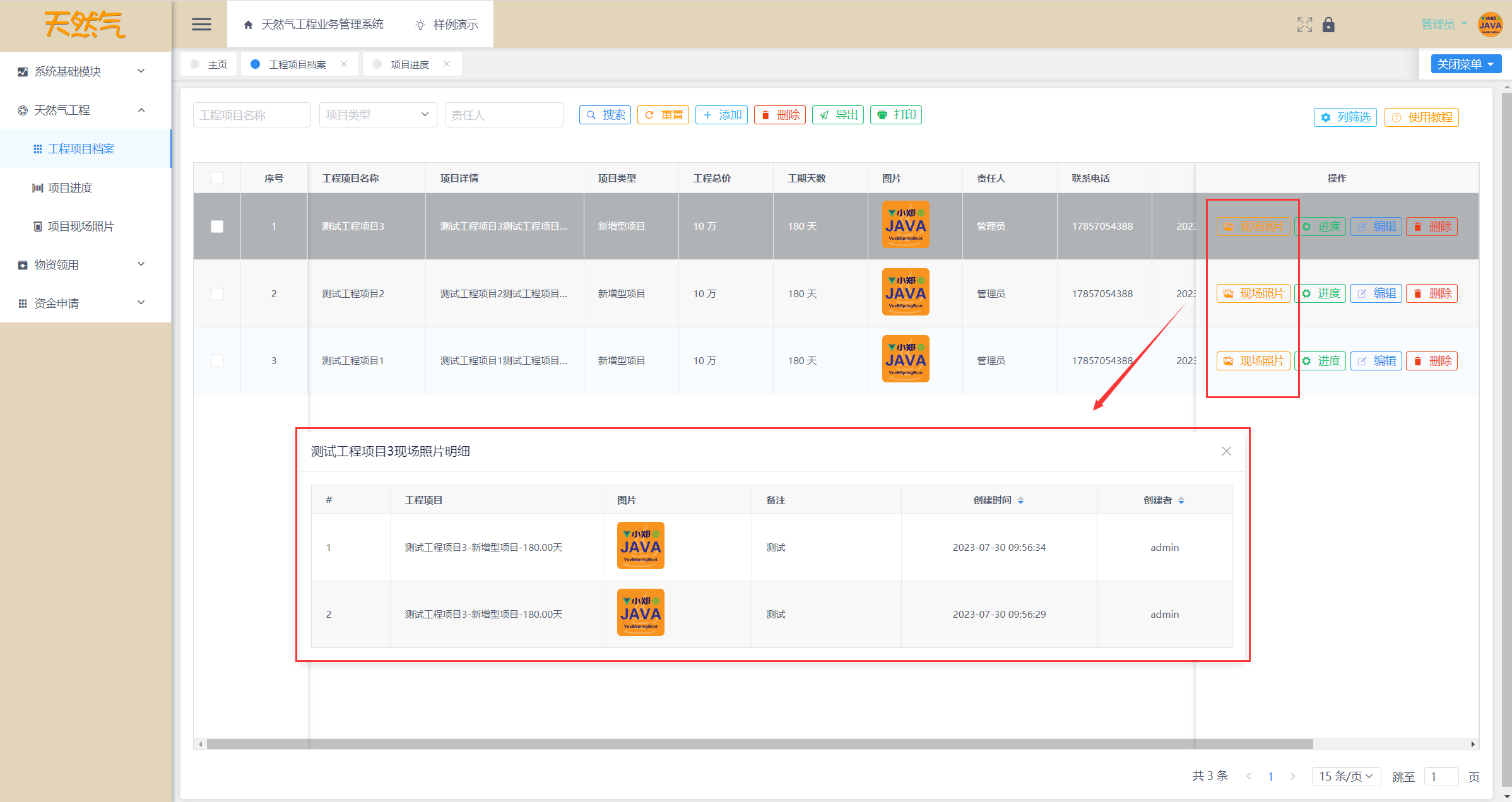Image resolution: width=1512 pixels, height=802 pixels.
Task: Open the 15 条/页 page size dropdown
Action: 1345,776
